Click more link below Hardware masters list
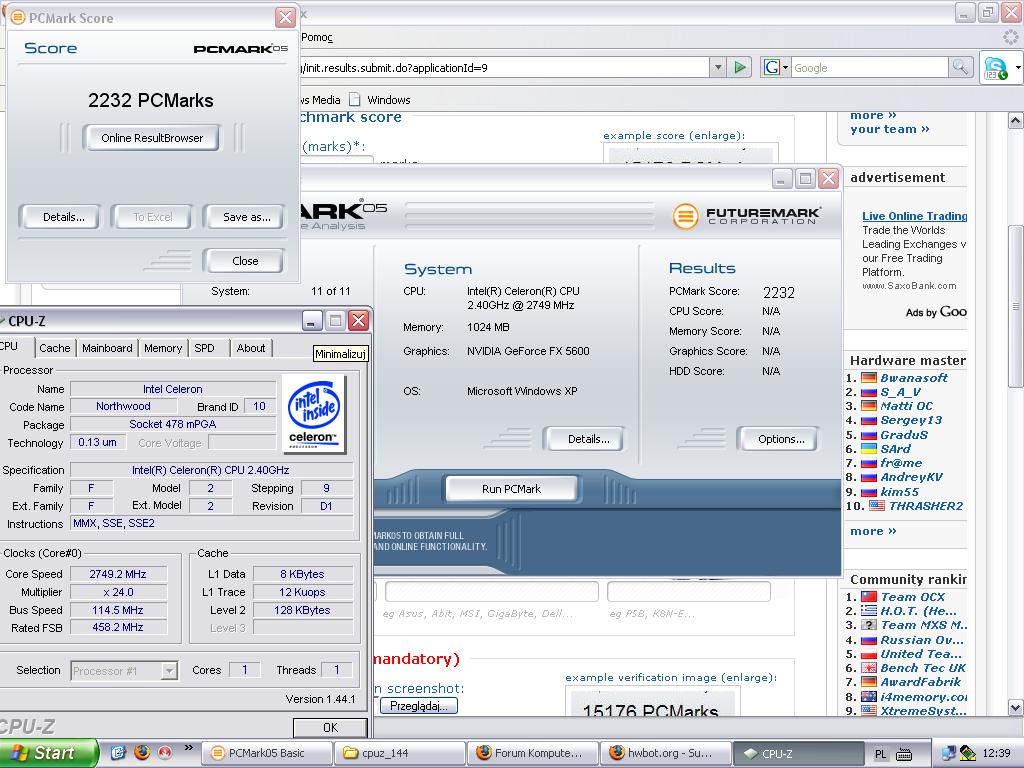Viewport: 1024px width, 768px height. [873, 531]
